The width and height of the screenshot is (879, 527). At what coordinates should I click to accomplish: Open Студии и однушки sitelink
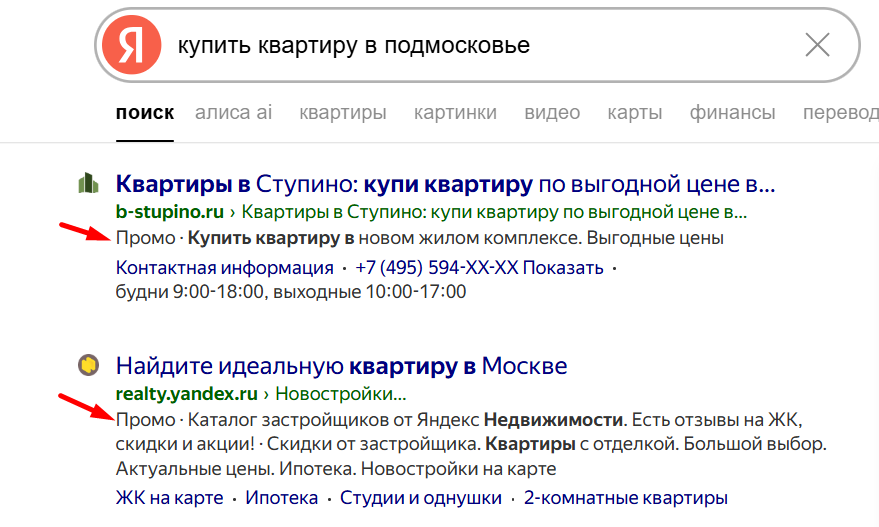click(x=420, y=498)
